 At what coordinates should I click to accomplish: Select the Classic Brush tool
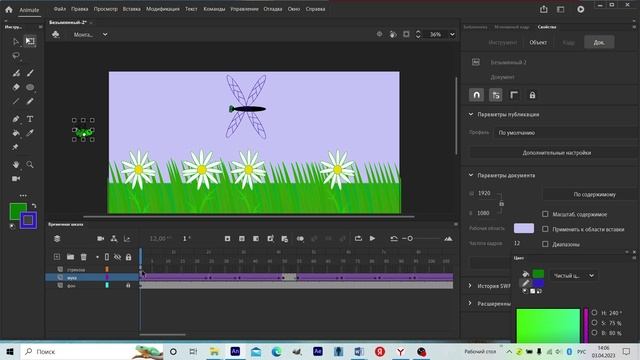click(30, 73)
